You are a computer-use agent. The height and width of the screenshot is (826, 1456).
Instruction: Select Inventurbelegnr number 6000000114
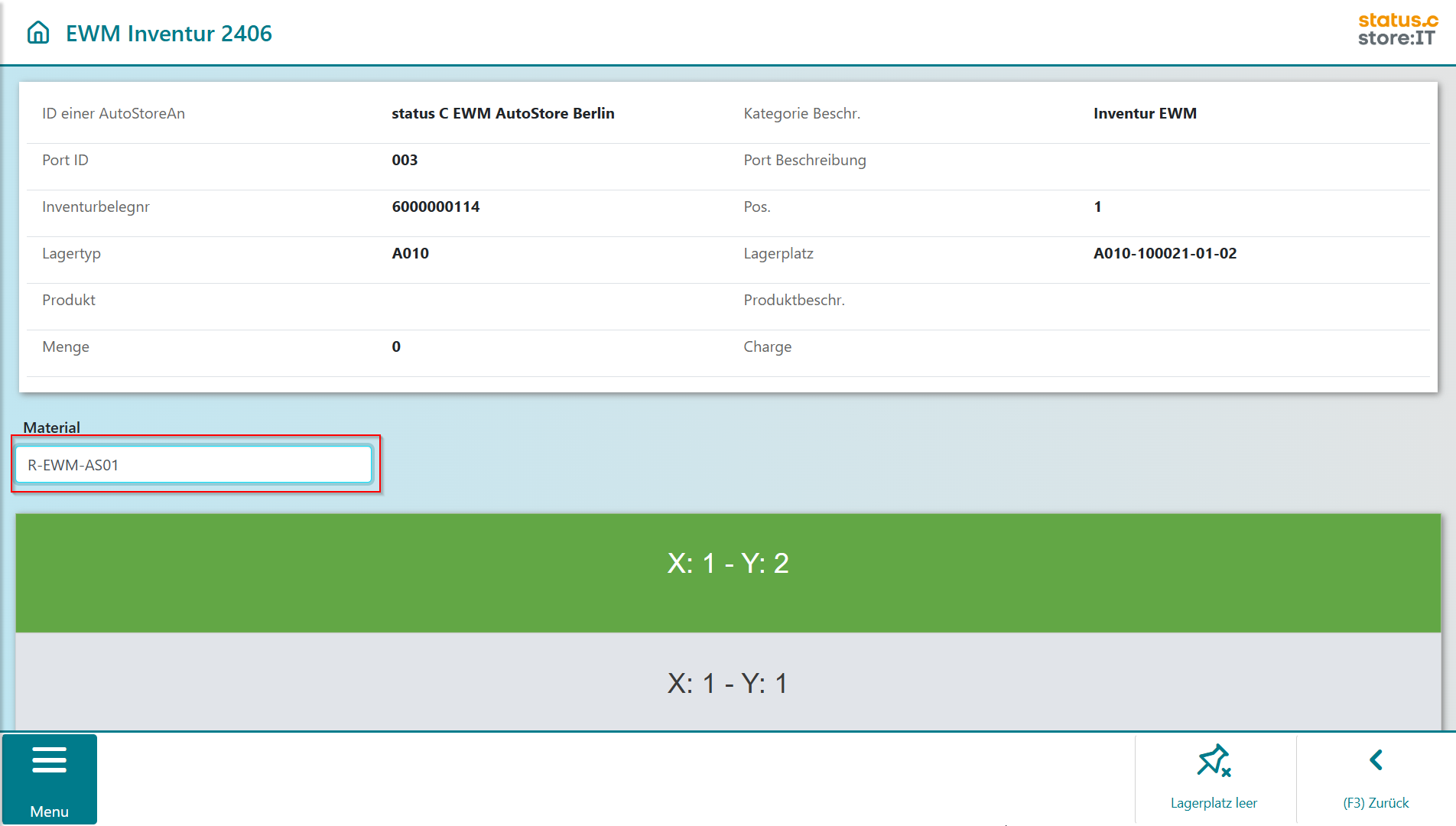coord(435,206)
